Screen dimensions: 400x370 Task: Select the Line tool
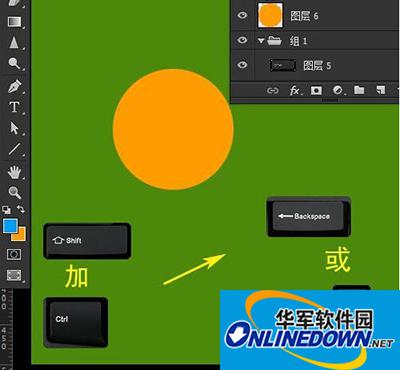pyautogui.click(x=14, y=149)
